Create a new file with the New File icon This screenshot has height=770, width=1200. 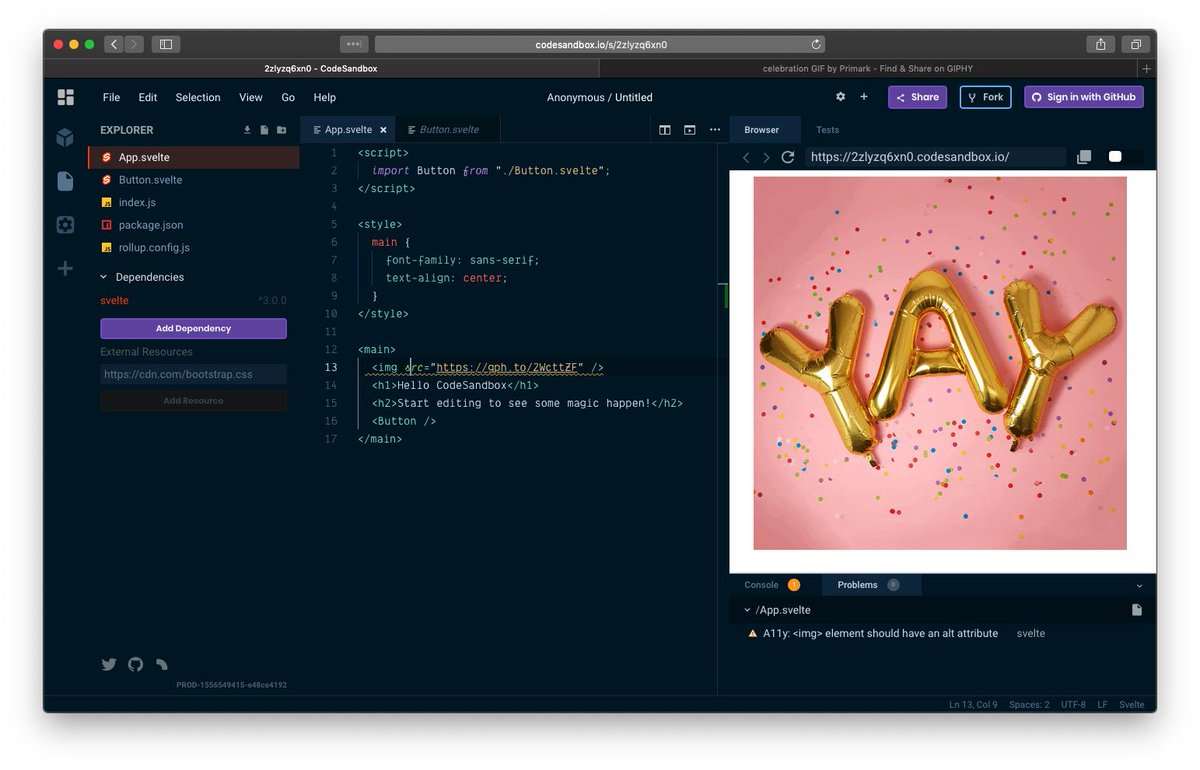pos(263,130)
